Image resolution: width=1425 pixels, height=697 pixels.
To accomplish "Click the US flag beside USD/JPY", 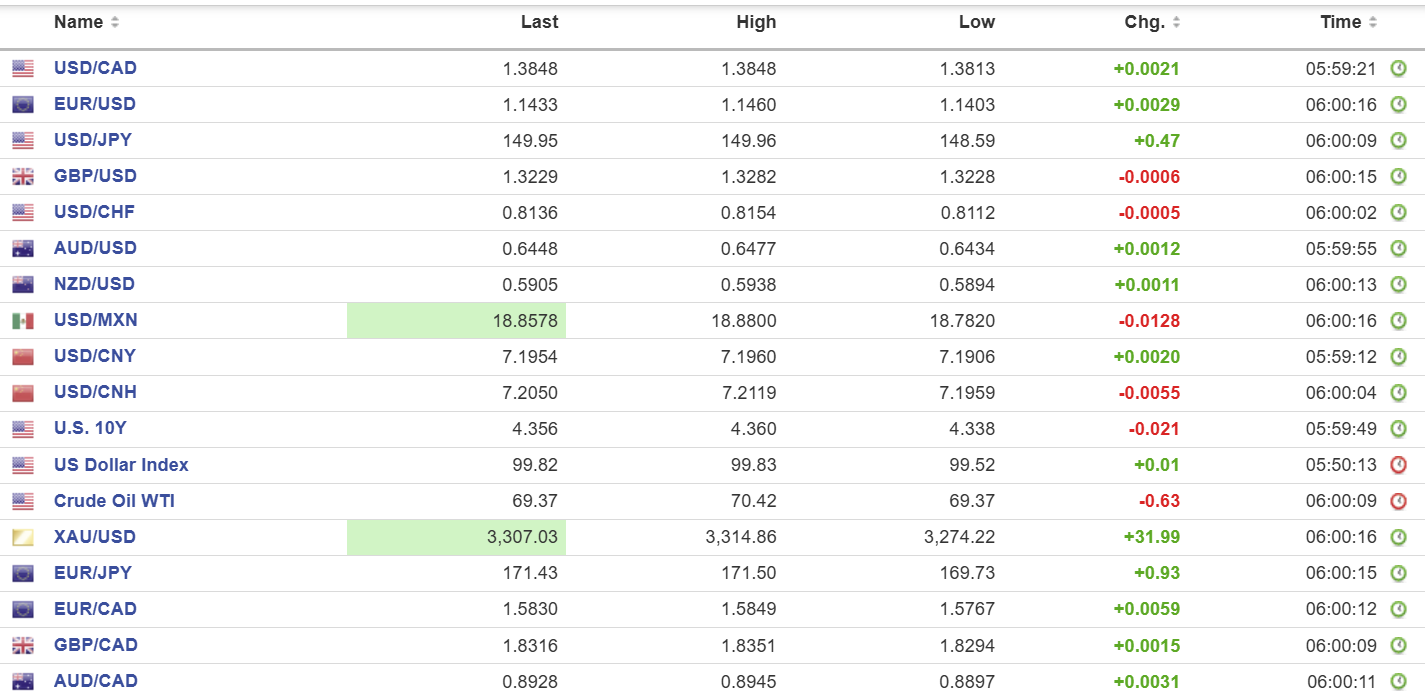I will [23, 141].
